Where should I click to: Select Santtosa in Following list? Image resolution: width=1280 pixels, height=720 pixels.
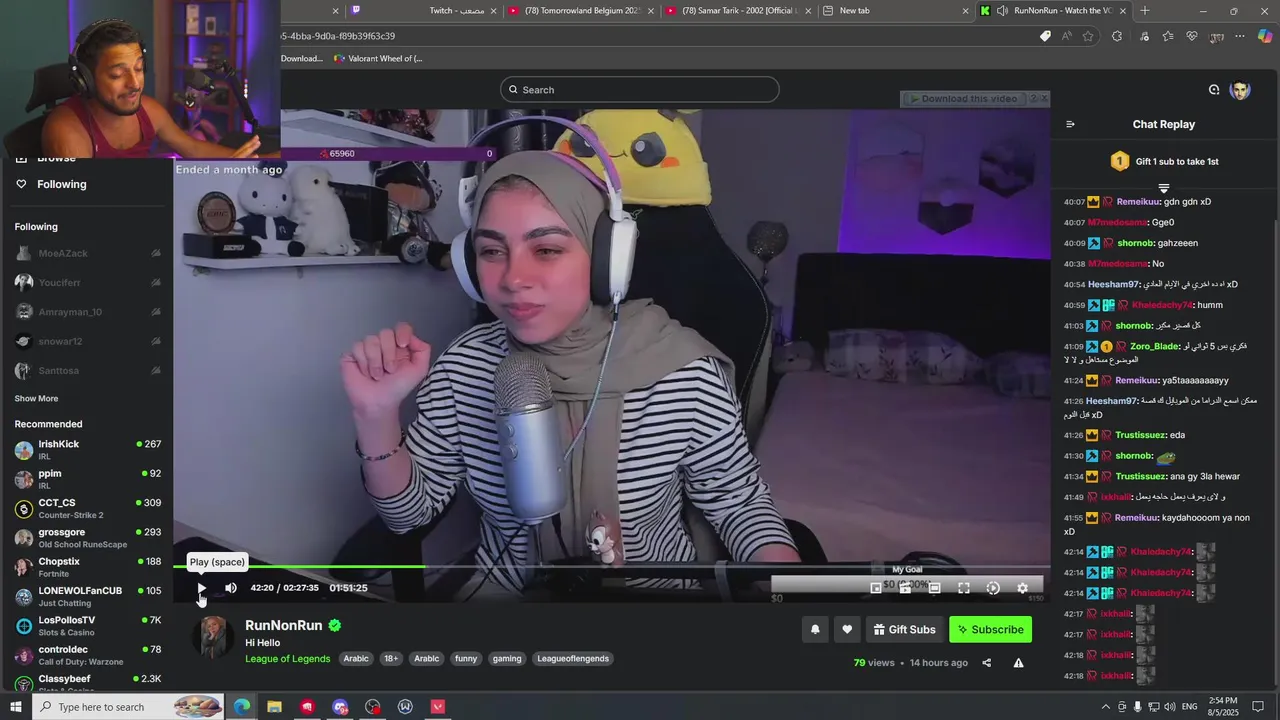click(x=87, y=371)
